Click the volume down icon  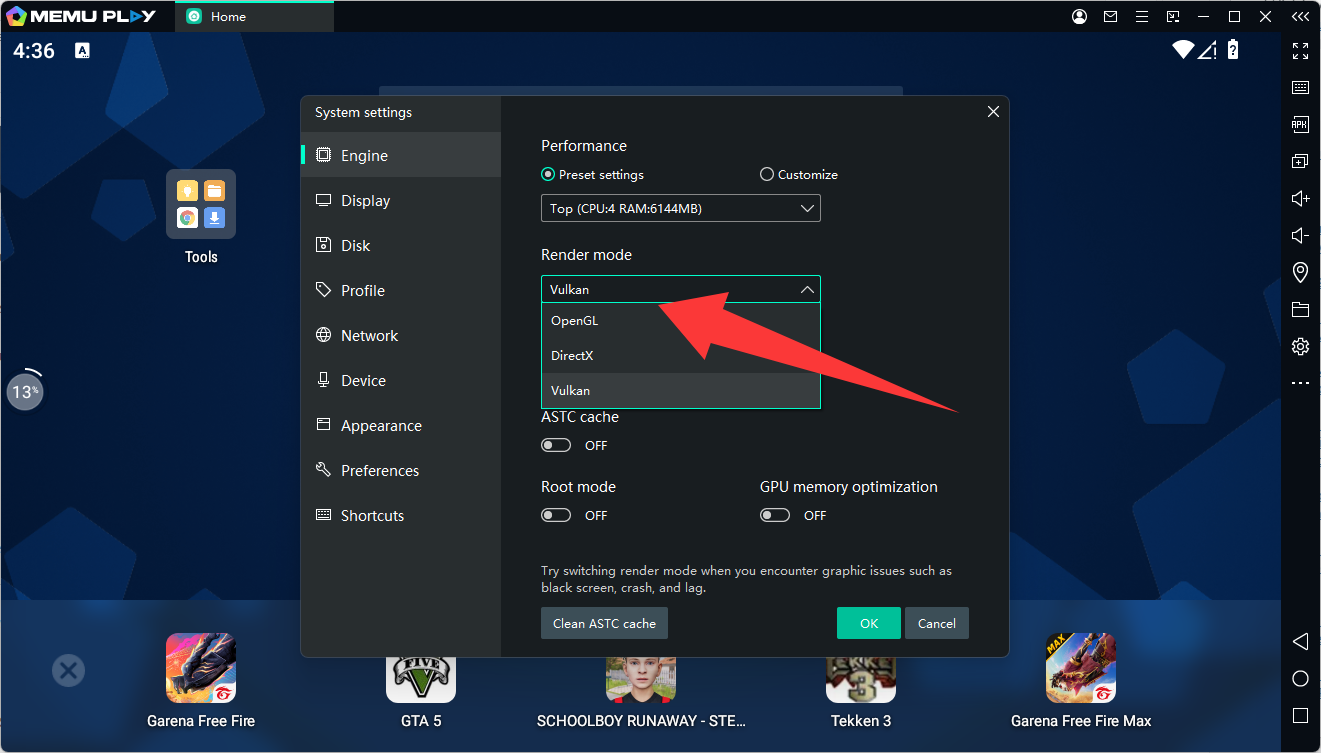pos(1300,235)
